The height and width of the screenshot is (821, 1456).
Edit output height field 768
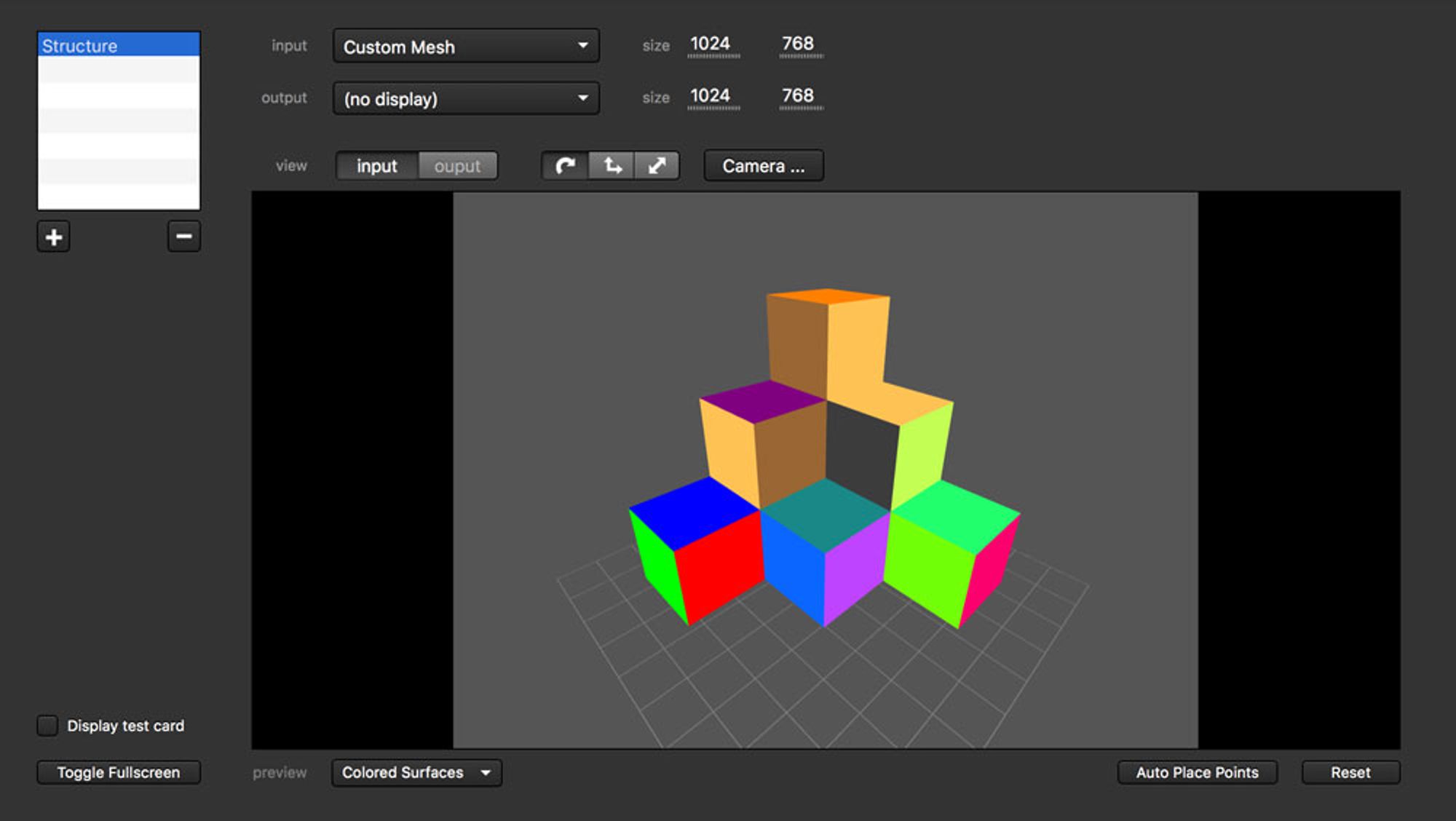[798, 96]
